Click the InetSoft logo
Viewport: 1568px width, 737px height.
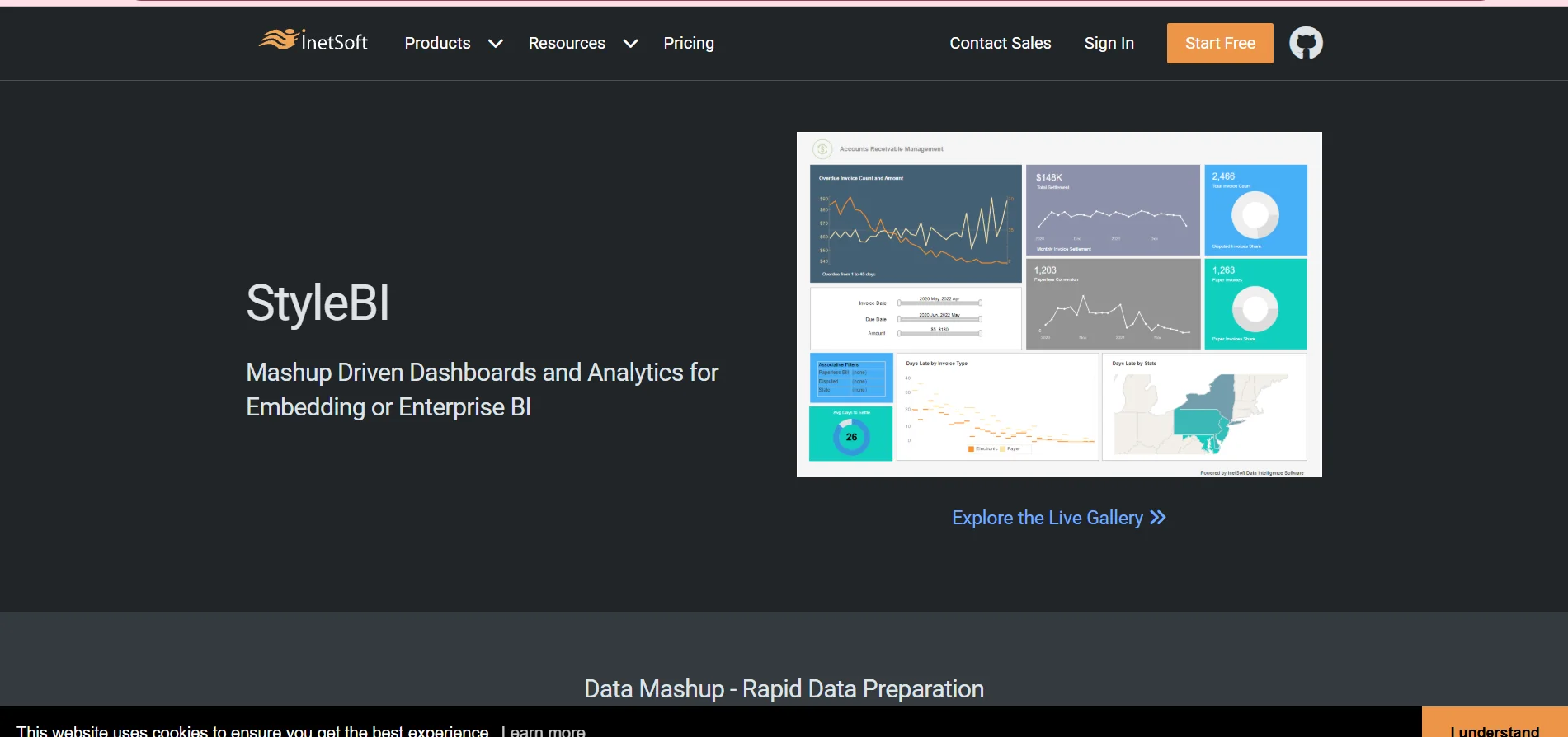point(313,40)
